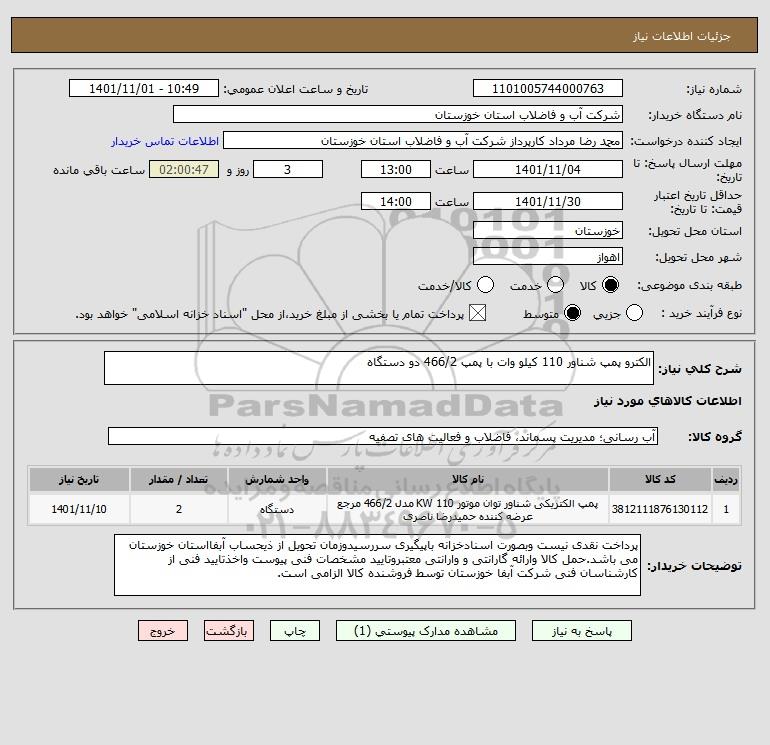Click the response deadline date 1401/11/04
Image resolution: width=770 pixels, height=745 pixels.
(x=548, y=170)
